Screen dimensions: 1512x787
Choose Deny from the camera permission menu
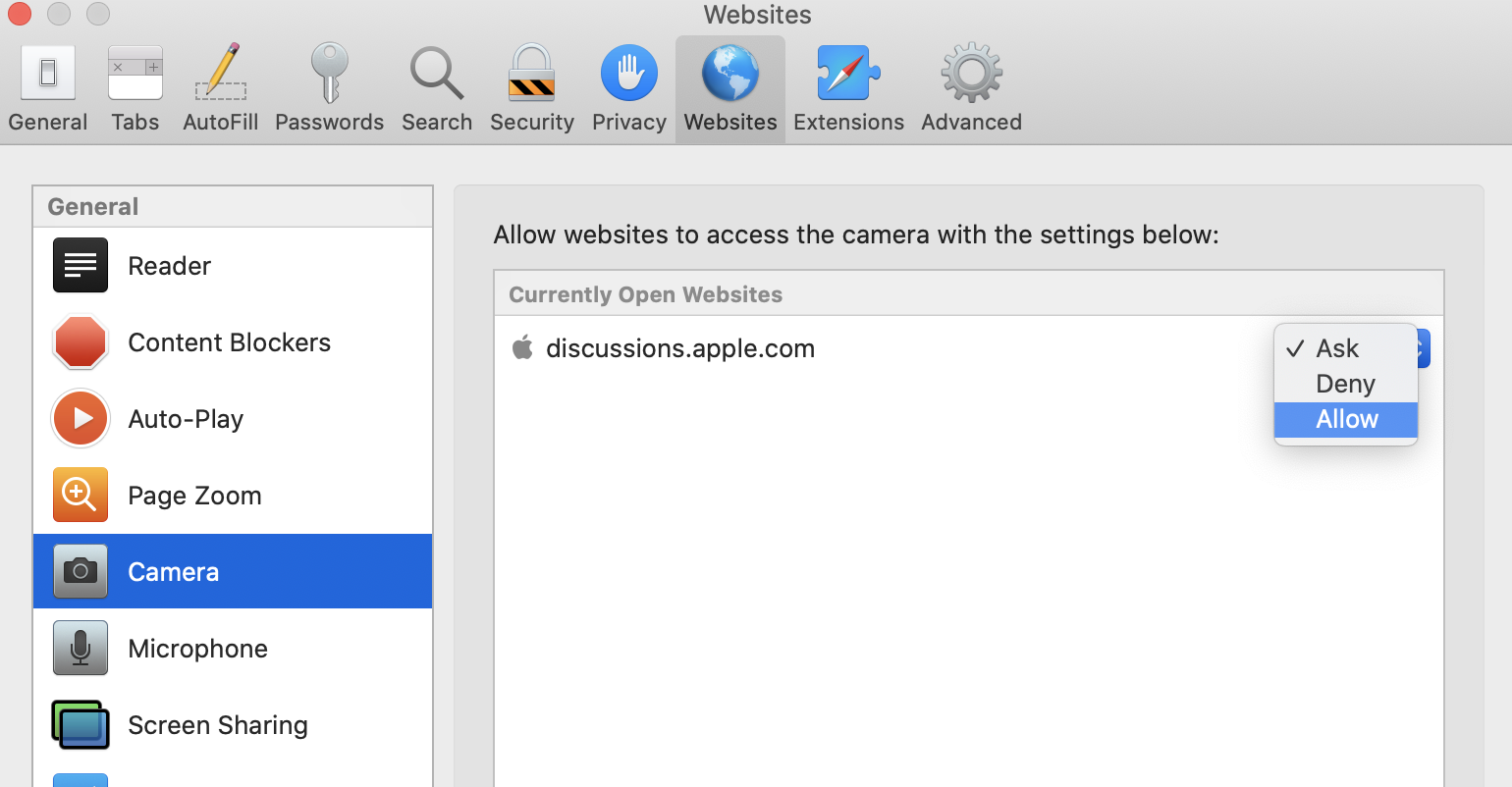point(1346,384)
